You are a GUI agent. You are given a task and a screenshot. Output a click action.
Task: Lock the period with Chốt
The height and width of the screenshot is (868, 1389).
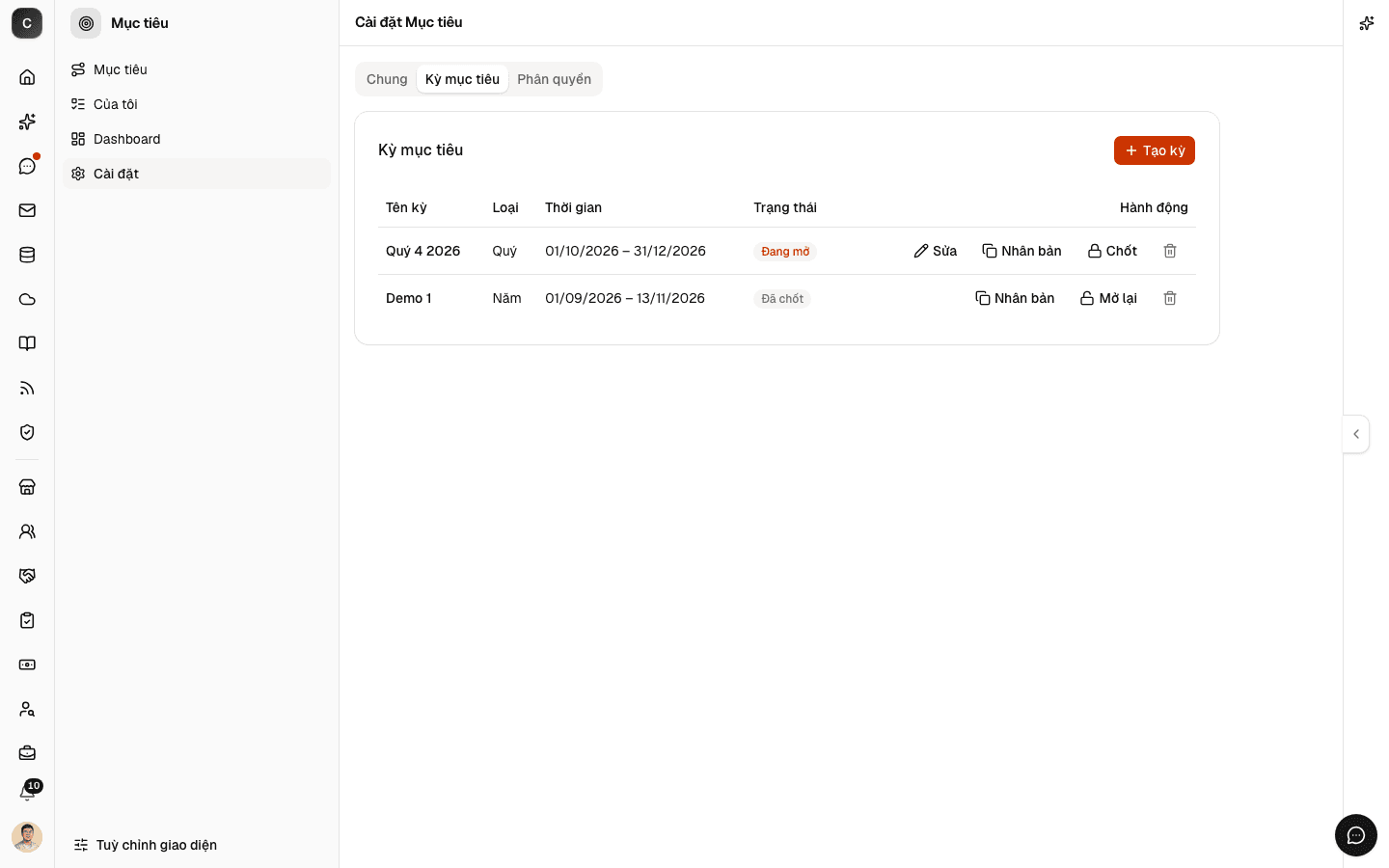click(1112, 251)
